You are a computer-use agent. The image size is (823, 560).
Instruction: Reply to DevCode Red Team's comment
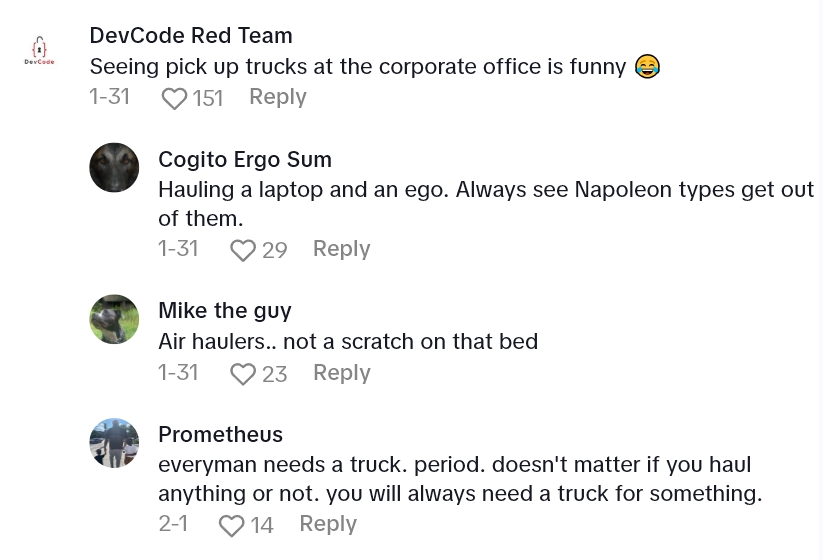click(277, 97)
